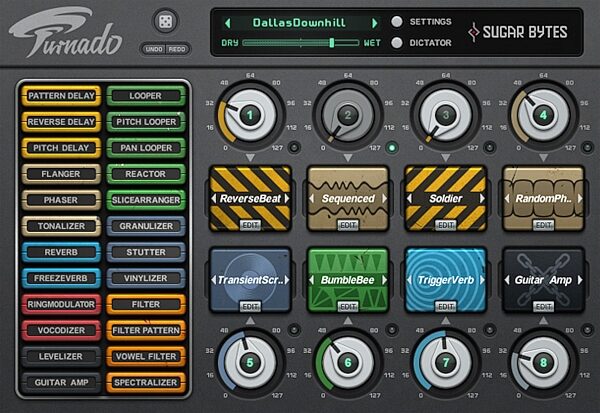Choose the Spectralizer effect
Image resolution: width=600 pixels, height=413 pixels.
pos(146,382)
